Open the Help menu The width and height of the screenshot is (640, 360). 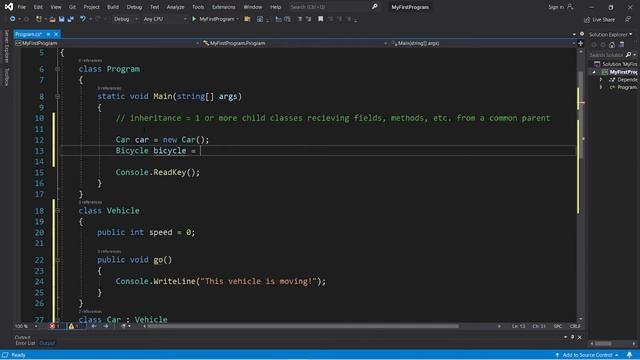click(276, 7)
